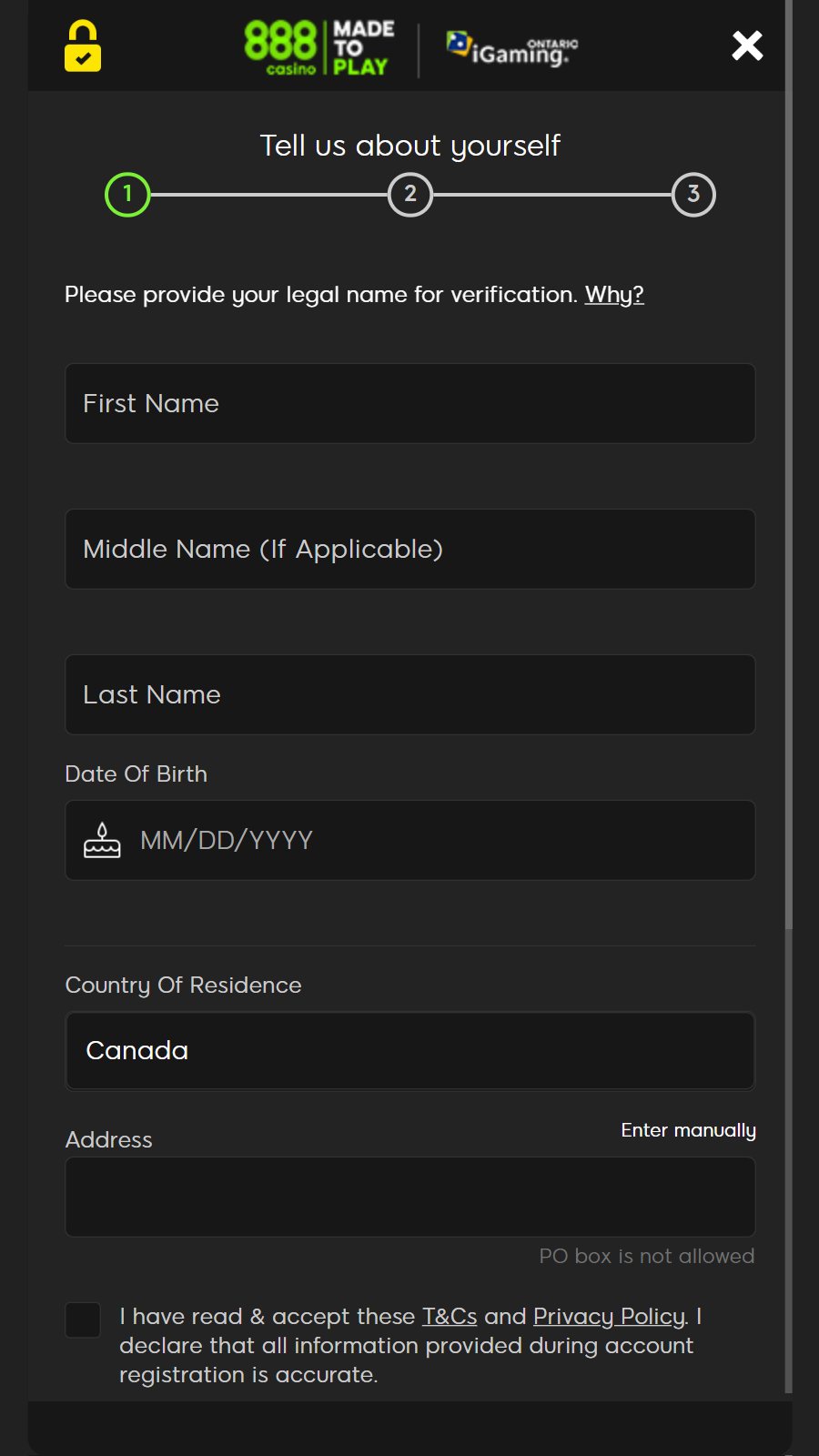Click the Middle Name input field
This screenshot has height=1456, width=819.
tap(409, 550)
